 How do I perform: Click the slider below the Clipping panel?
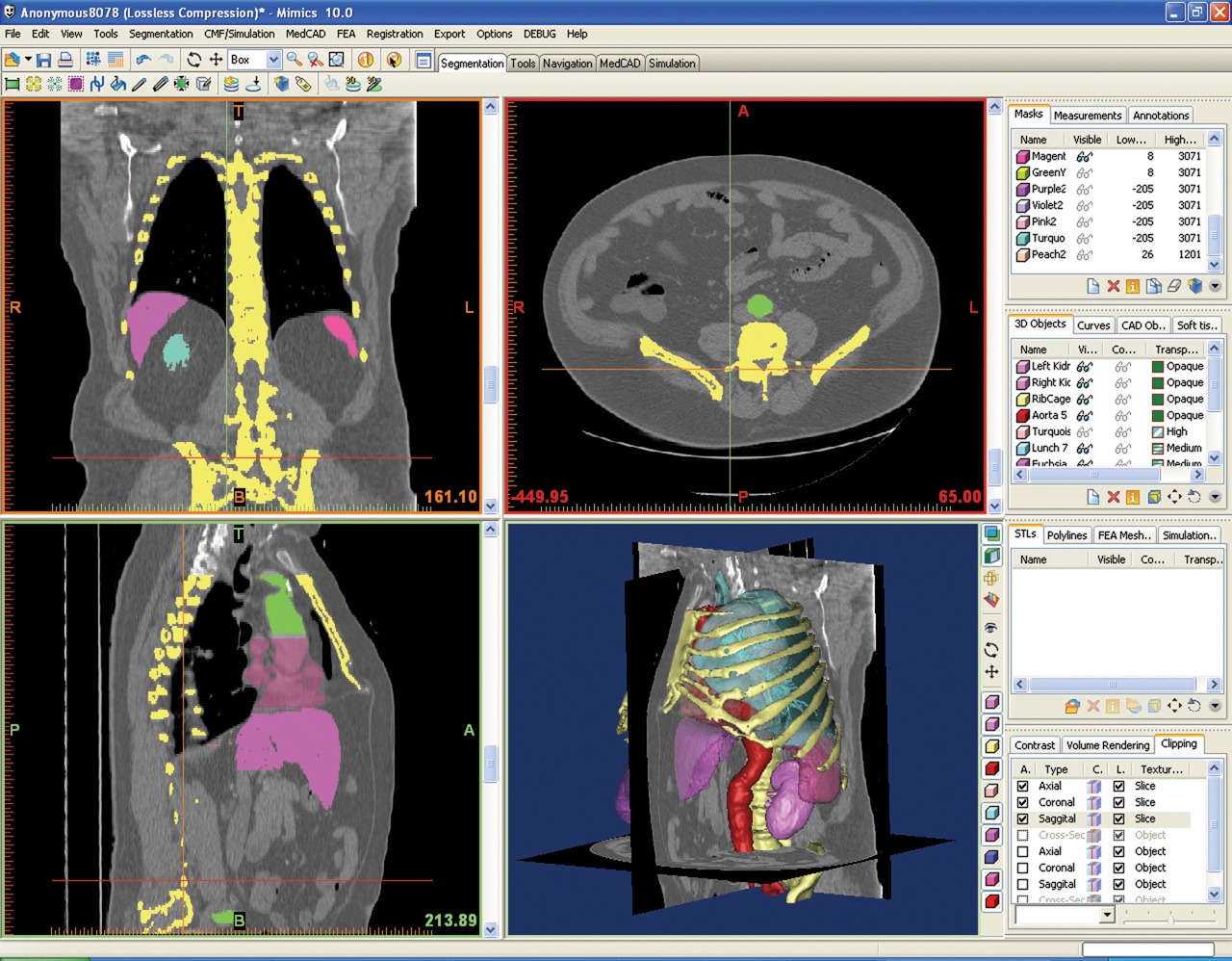coord(1170,919)
